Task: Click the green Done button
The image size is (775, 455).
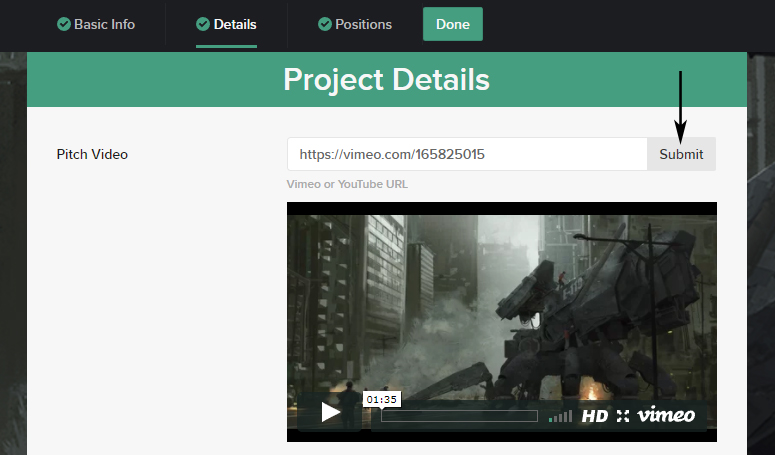Action: (453, 24)
